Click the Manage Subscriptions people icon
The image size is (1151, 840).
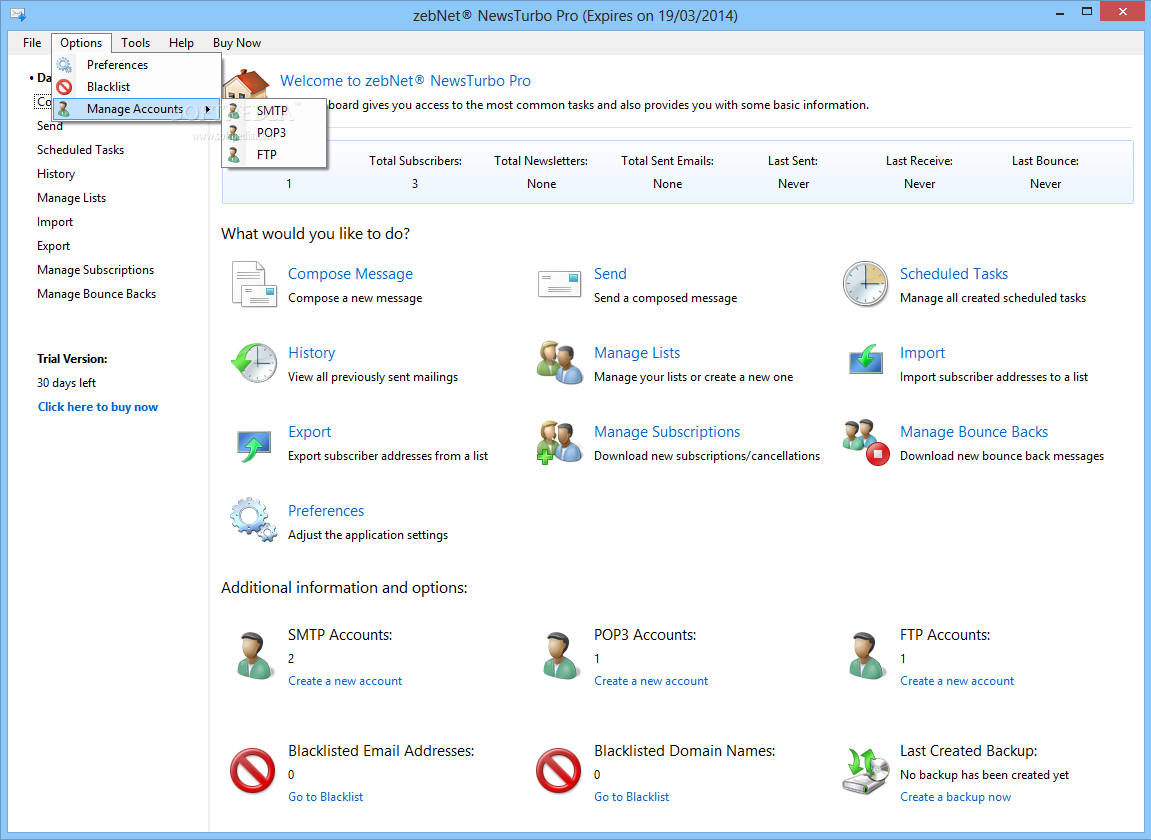point(559,443)
